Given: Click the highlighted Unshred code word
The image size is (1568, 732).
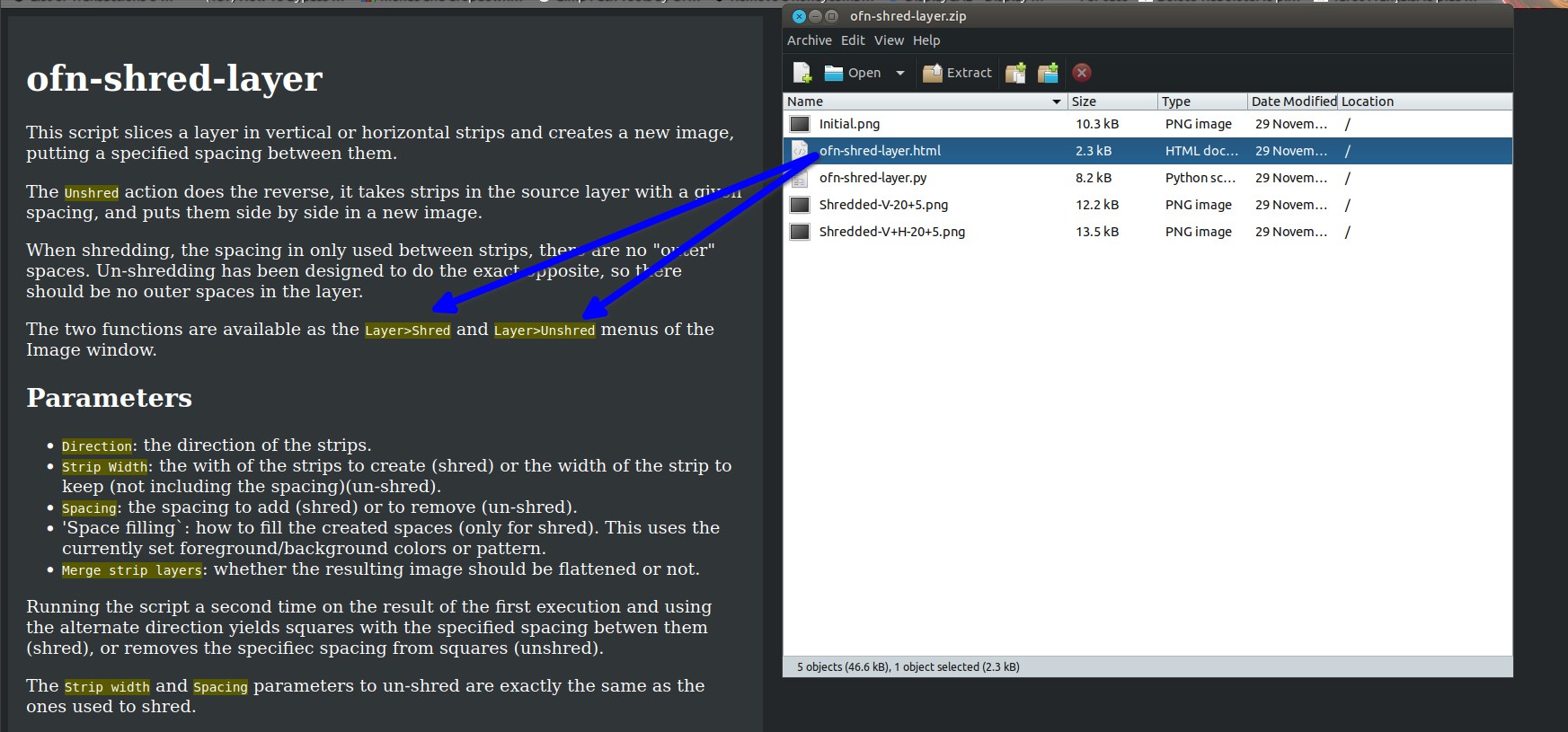Looking at the screenshot, I should coord(92,192).
